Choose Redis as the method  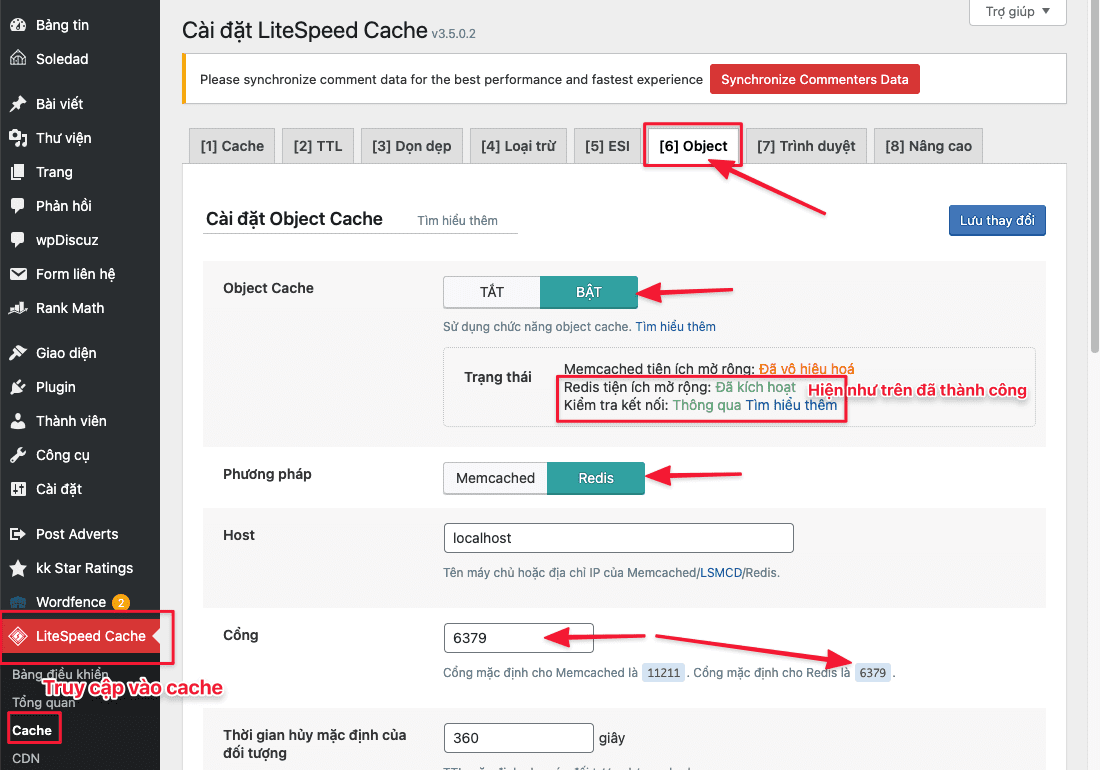[596, 478]
